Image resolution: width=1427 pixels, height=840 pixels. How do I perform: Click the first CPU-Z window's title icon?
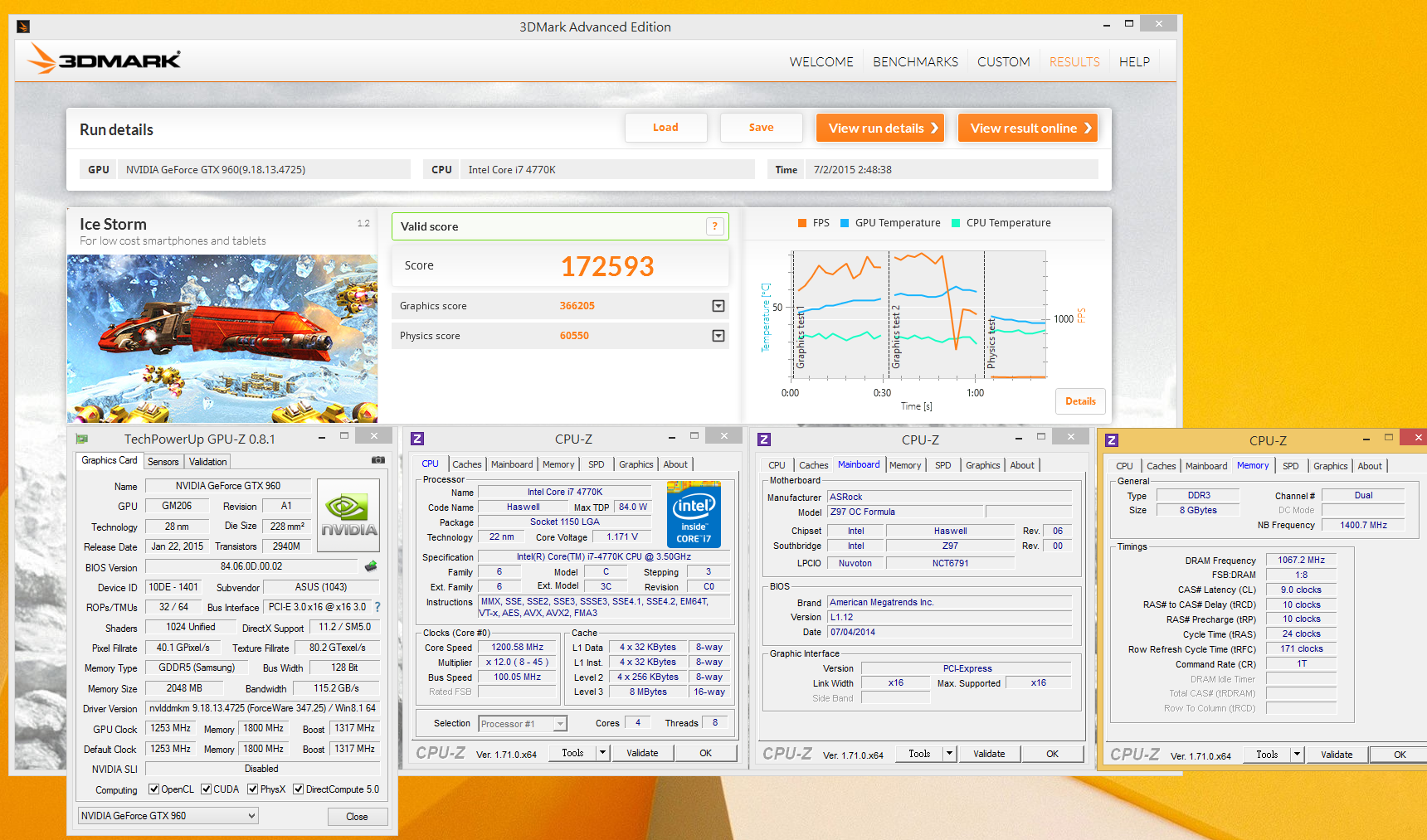[417, 439]
